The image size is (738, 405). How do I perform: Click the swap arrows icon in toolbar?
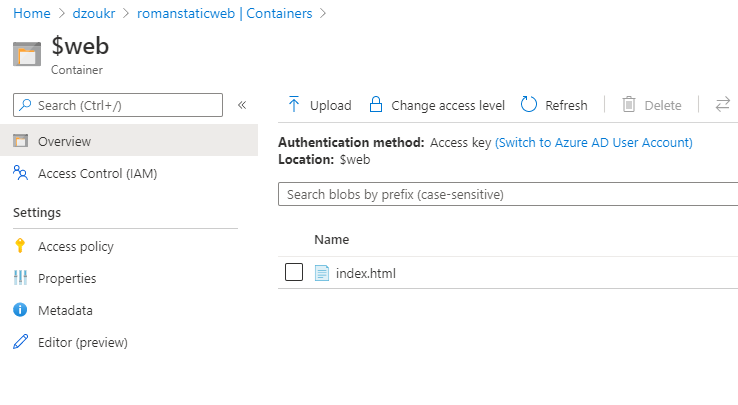pos(722,105)
